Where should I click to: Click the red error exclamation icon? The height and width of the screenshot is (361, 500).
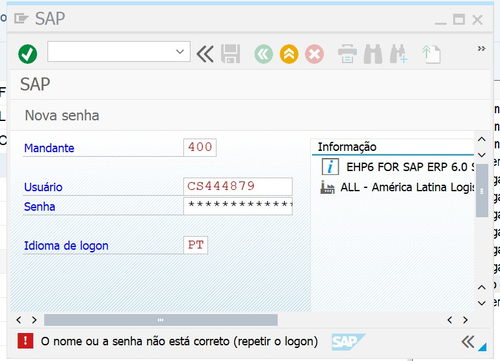pyautogui.click(x=25, y=341)
